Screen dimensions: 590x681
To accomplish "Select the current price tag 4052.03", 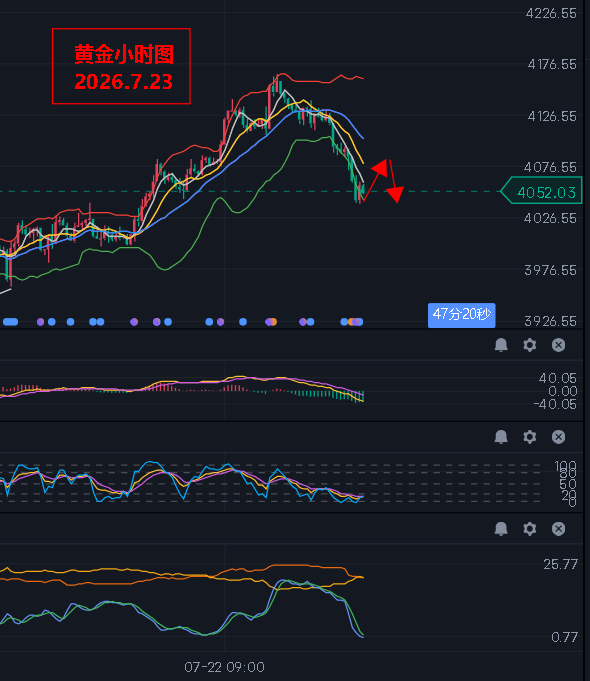I will tap(541, 192).
